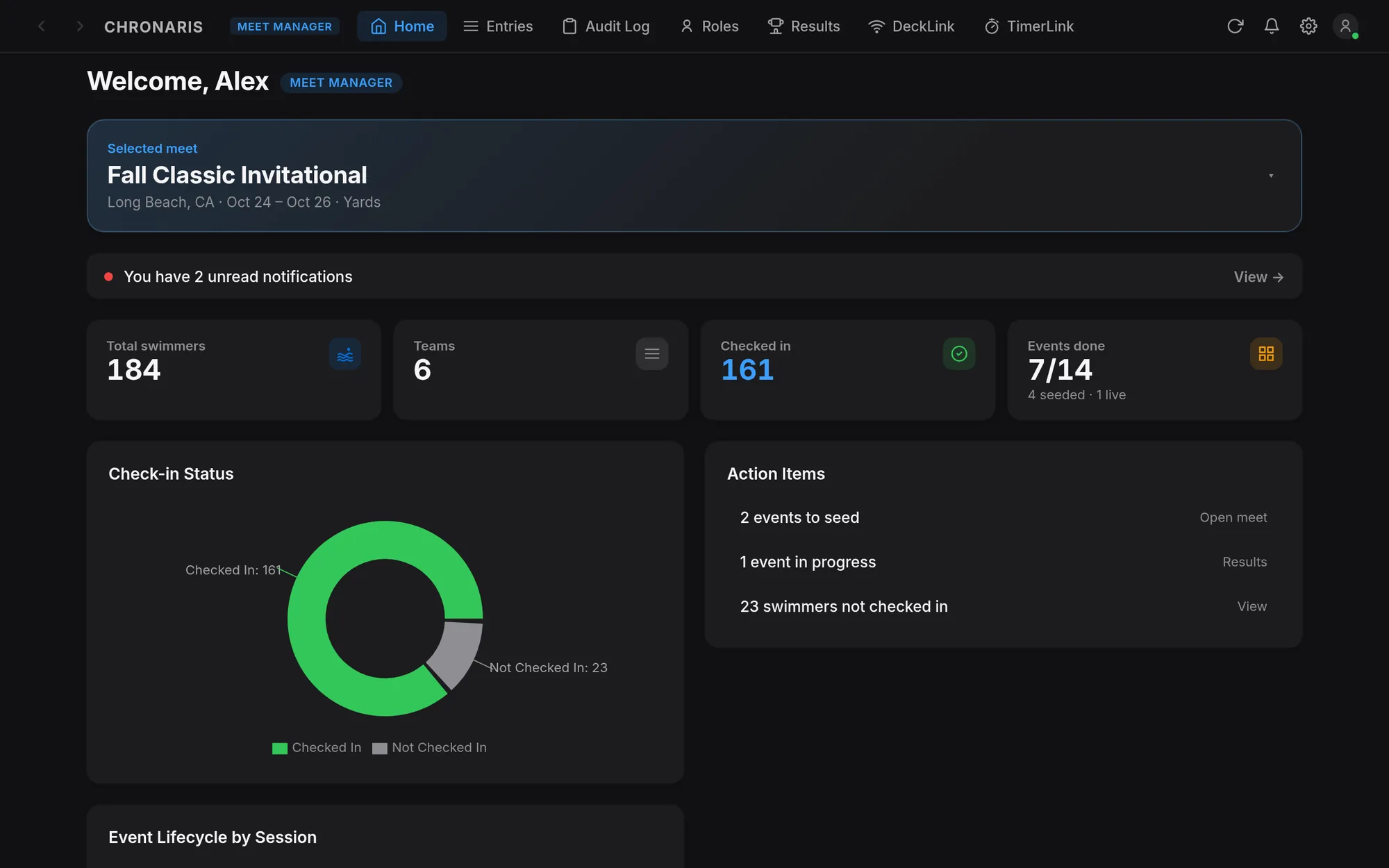Click the green Checked In donut segment
The width and height of the screenshot is (1389, 868).
(307, 618)
